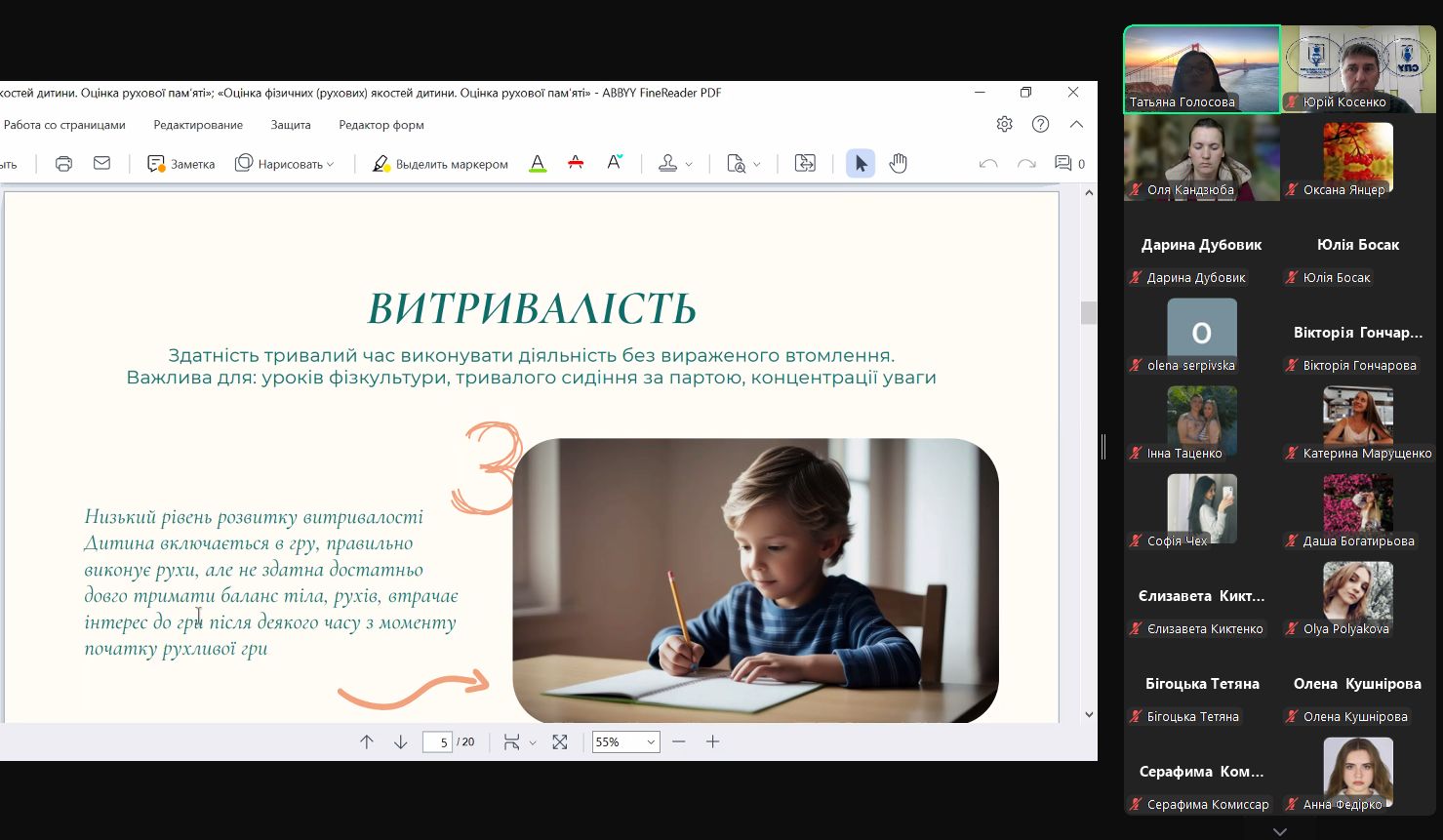The height and width of the screenshot is (840, 1443).
Task: Click the page number input field
Action: 438,742
